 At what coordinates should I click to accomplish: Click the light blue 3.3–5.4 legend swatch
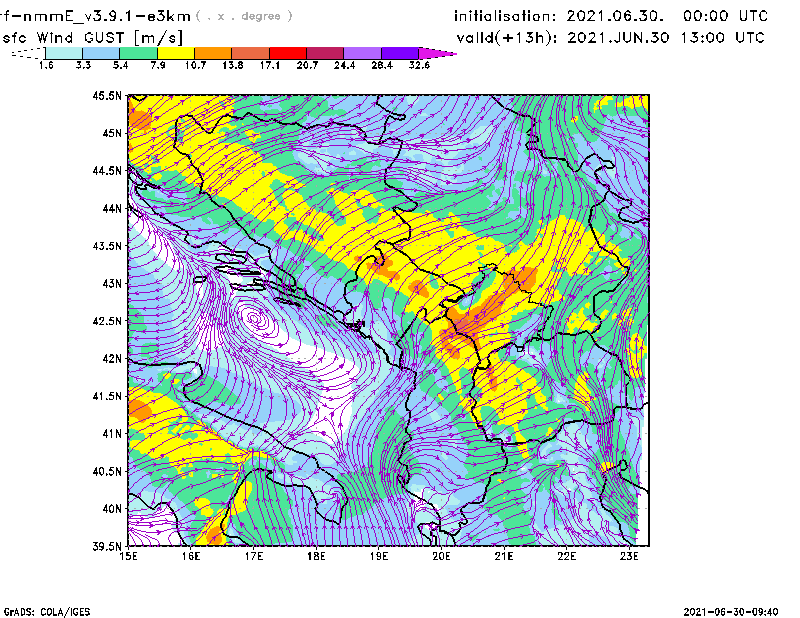point(101,53)
